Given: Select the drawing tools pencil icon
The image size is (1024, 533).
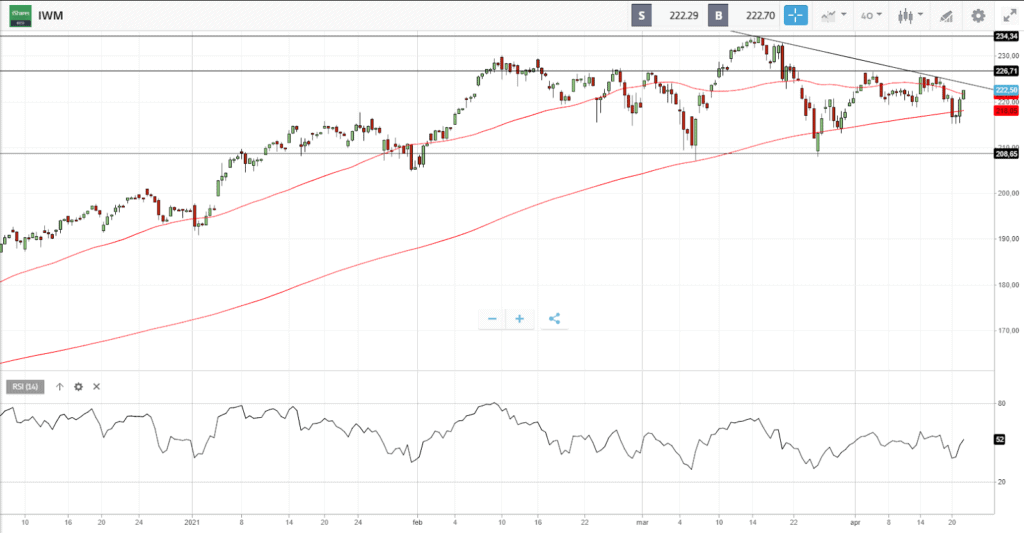Looking at the screenshot, I should pyautogui.click(x=946, y=16).
